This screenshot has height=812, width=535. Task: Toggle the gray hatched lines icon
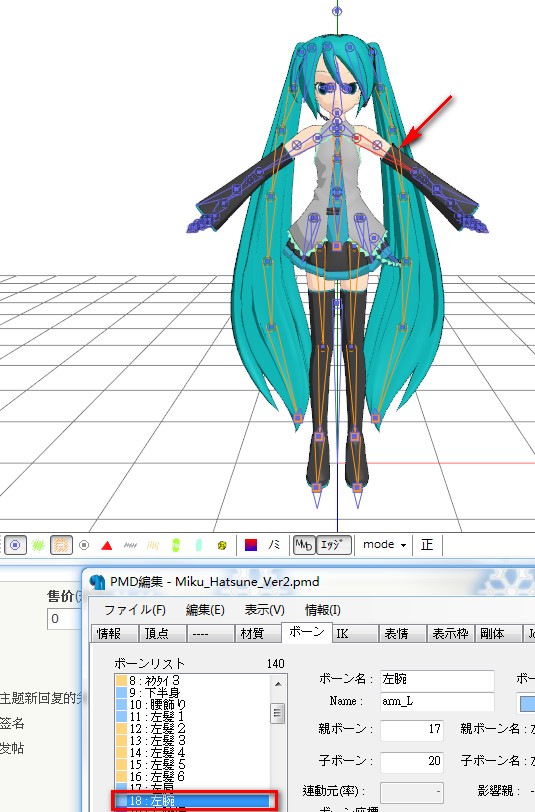pos(131,545)
